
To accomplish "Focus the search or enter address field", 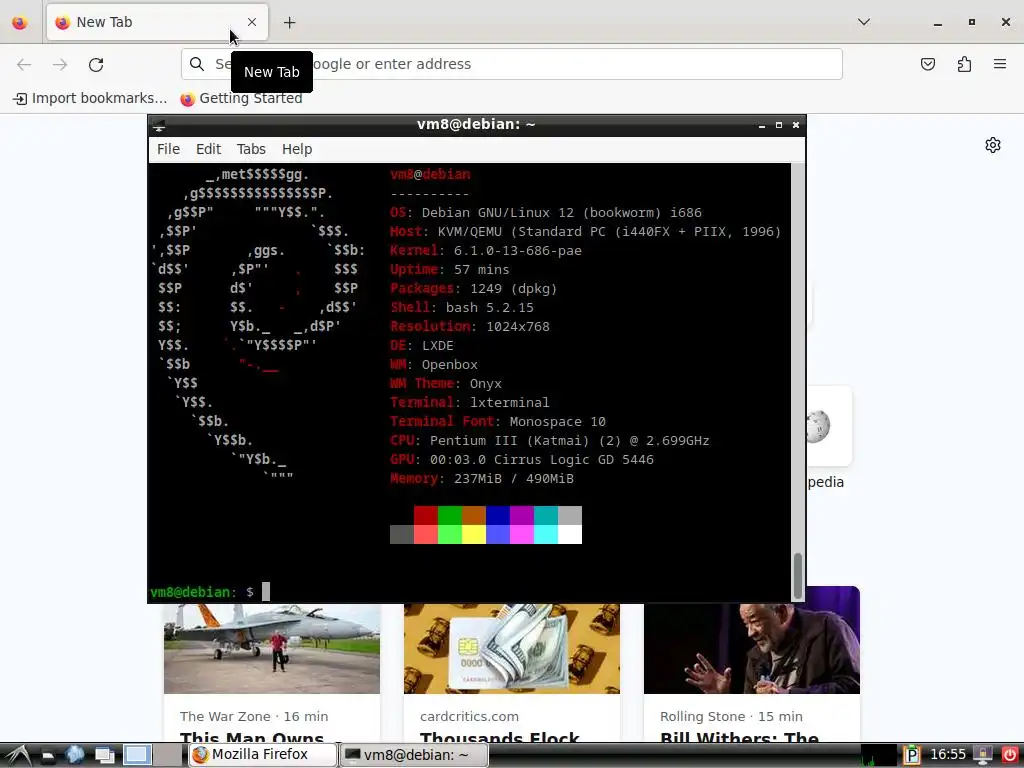I will [511, 64].
